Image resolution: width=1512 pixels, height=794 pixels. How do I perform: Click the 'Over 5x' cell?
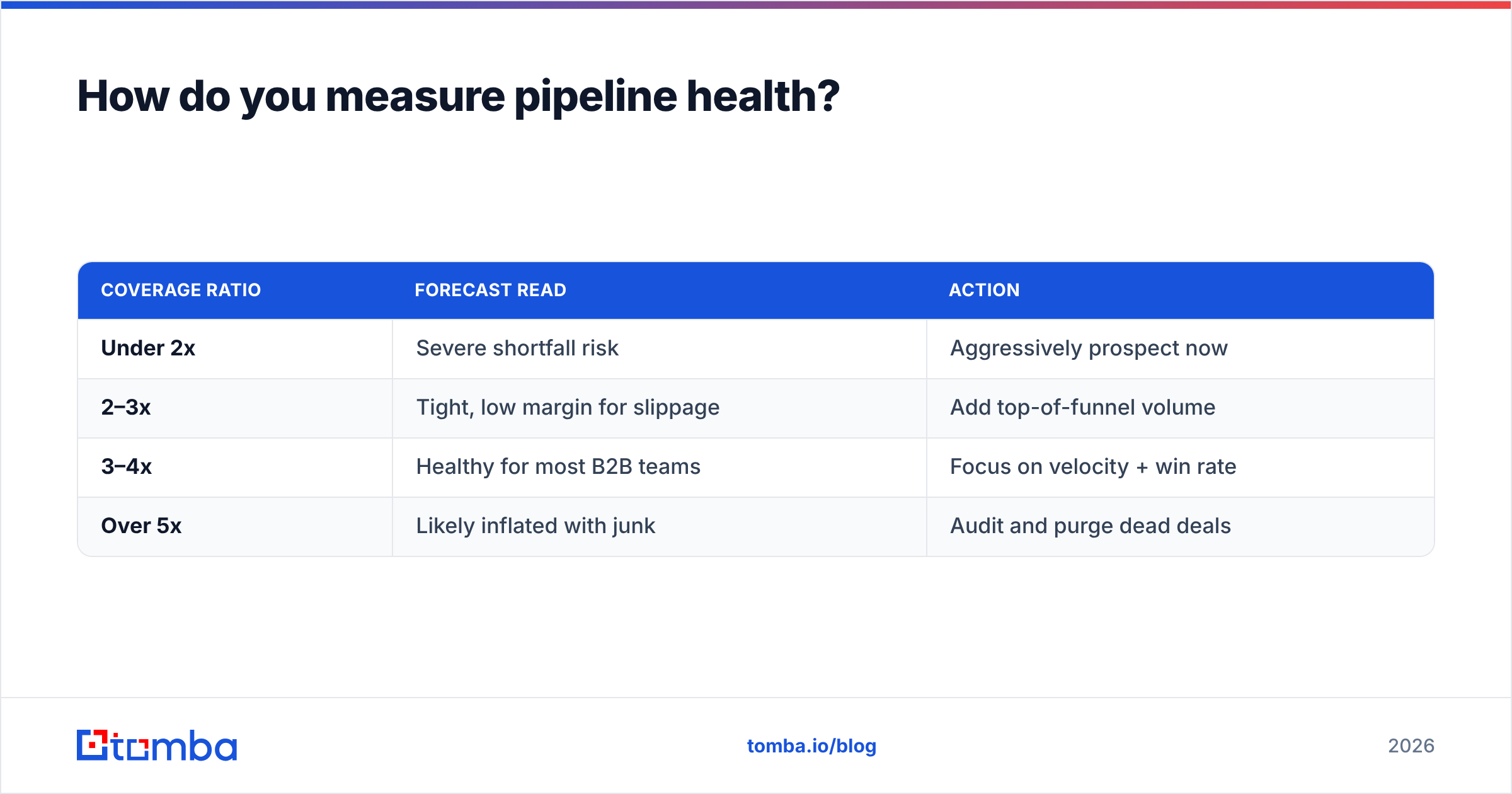(235, 526)
